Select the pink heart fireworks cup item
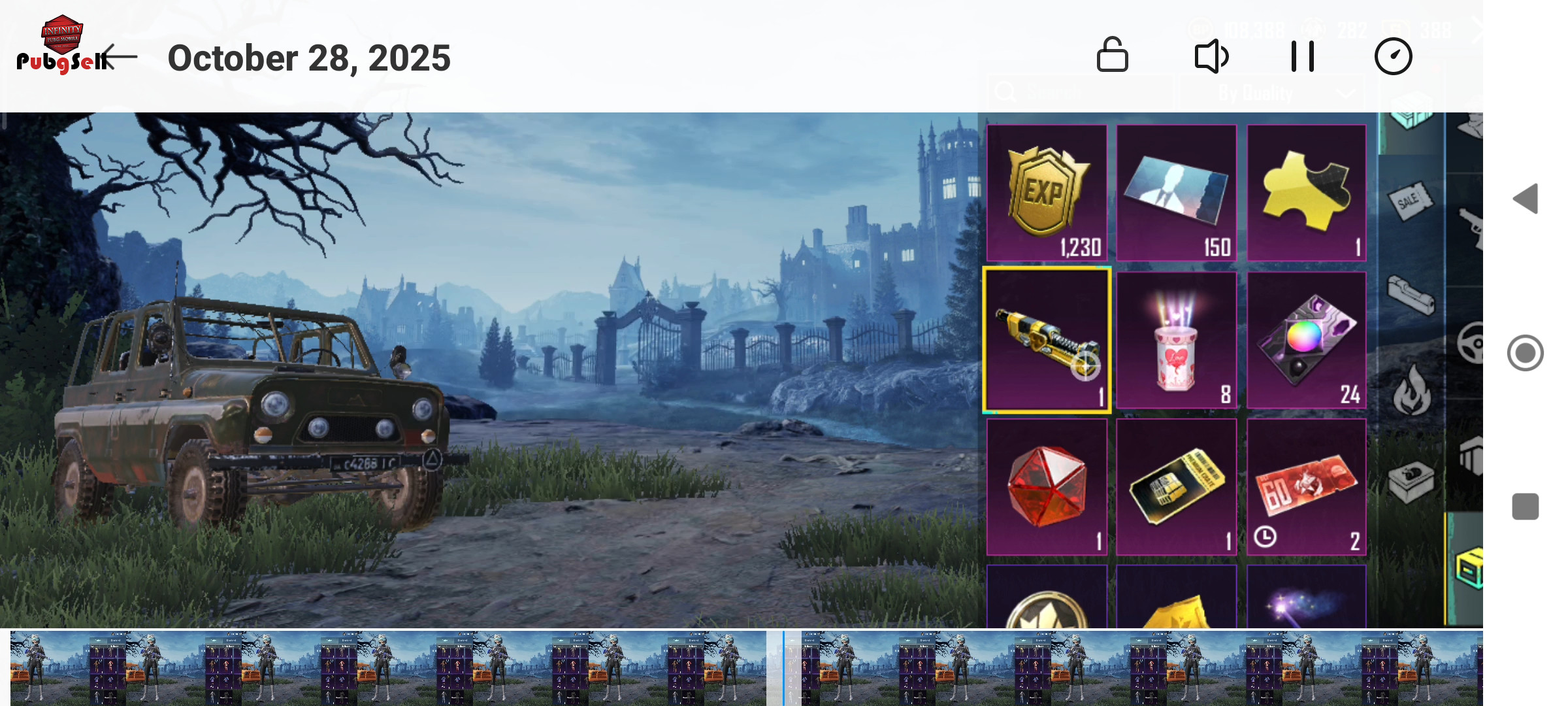 (x=1177, y=340)
